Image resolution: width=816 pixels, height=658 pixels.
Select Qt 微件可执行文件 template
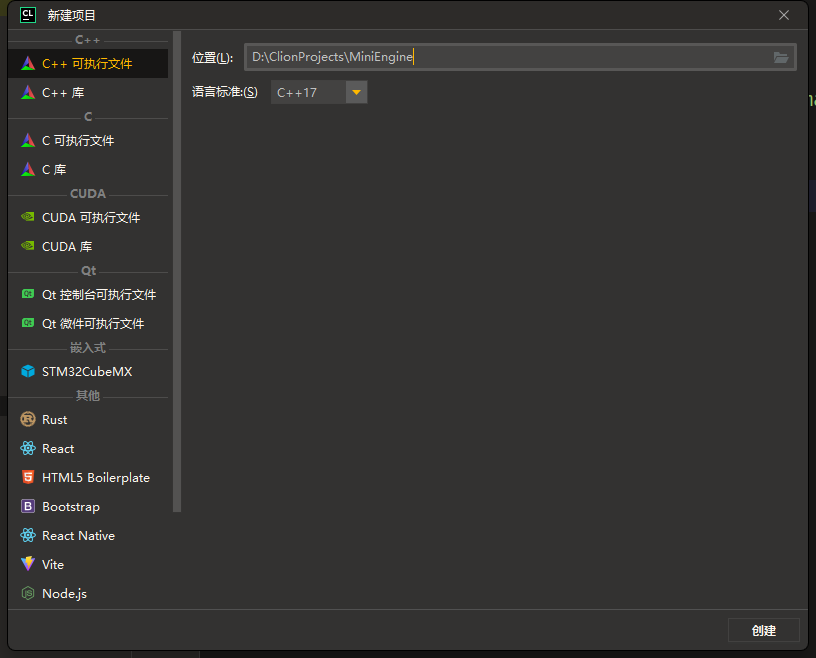click(88, 323)
